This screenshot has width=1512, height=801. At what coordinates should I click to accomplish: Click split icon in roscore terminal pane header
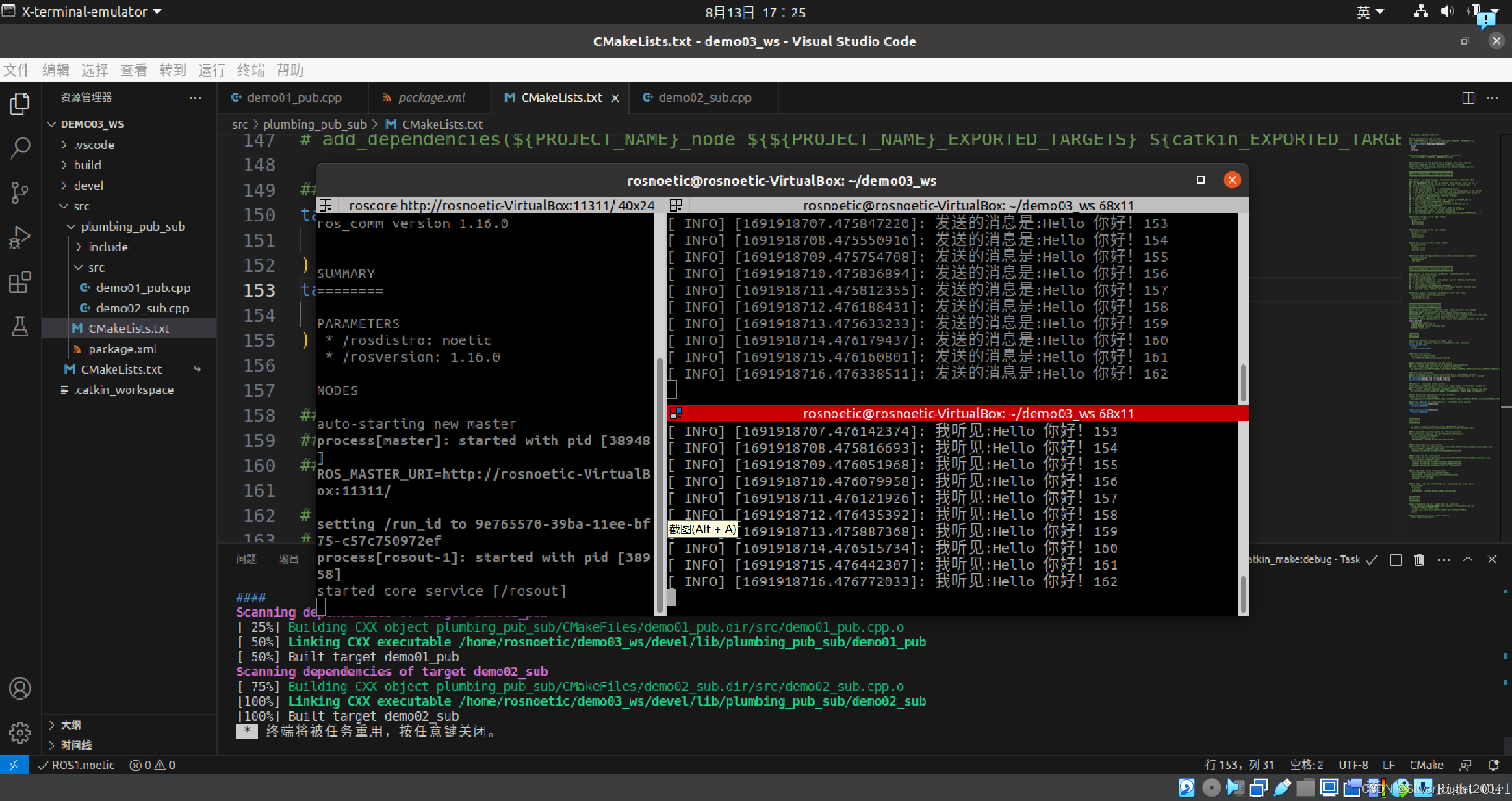coord(326,205)
